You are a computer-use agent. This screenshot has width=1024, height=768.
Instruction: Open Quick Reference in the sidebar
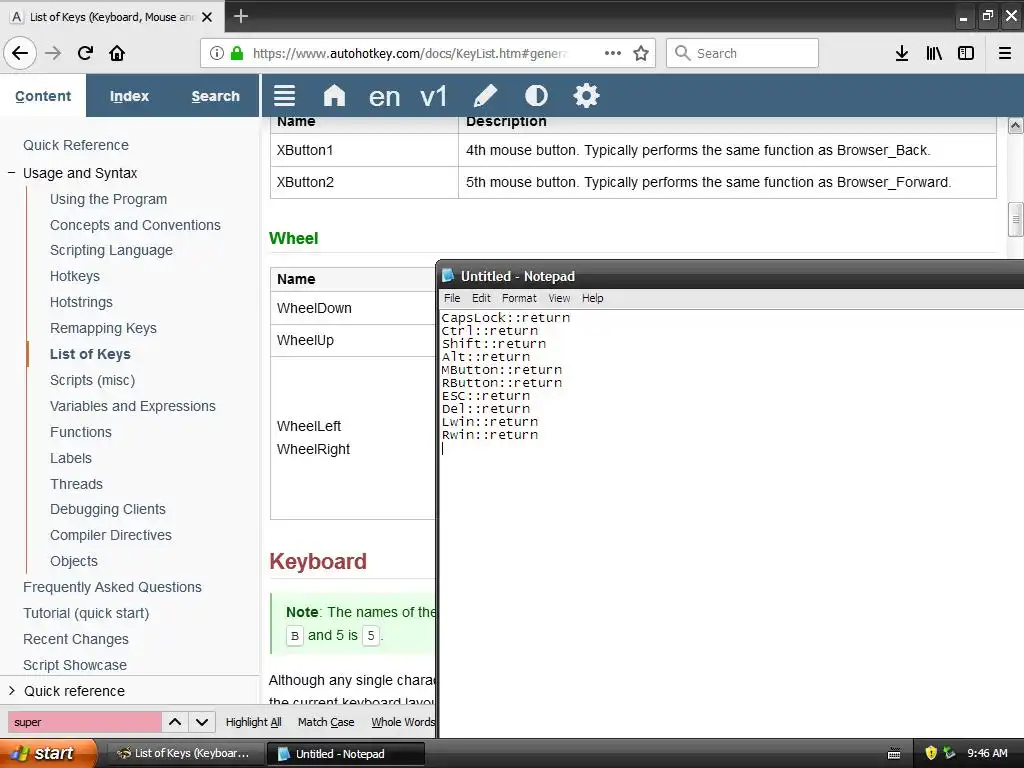point(76,145)
